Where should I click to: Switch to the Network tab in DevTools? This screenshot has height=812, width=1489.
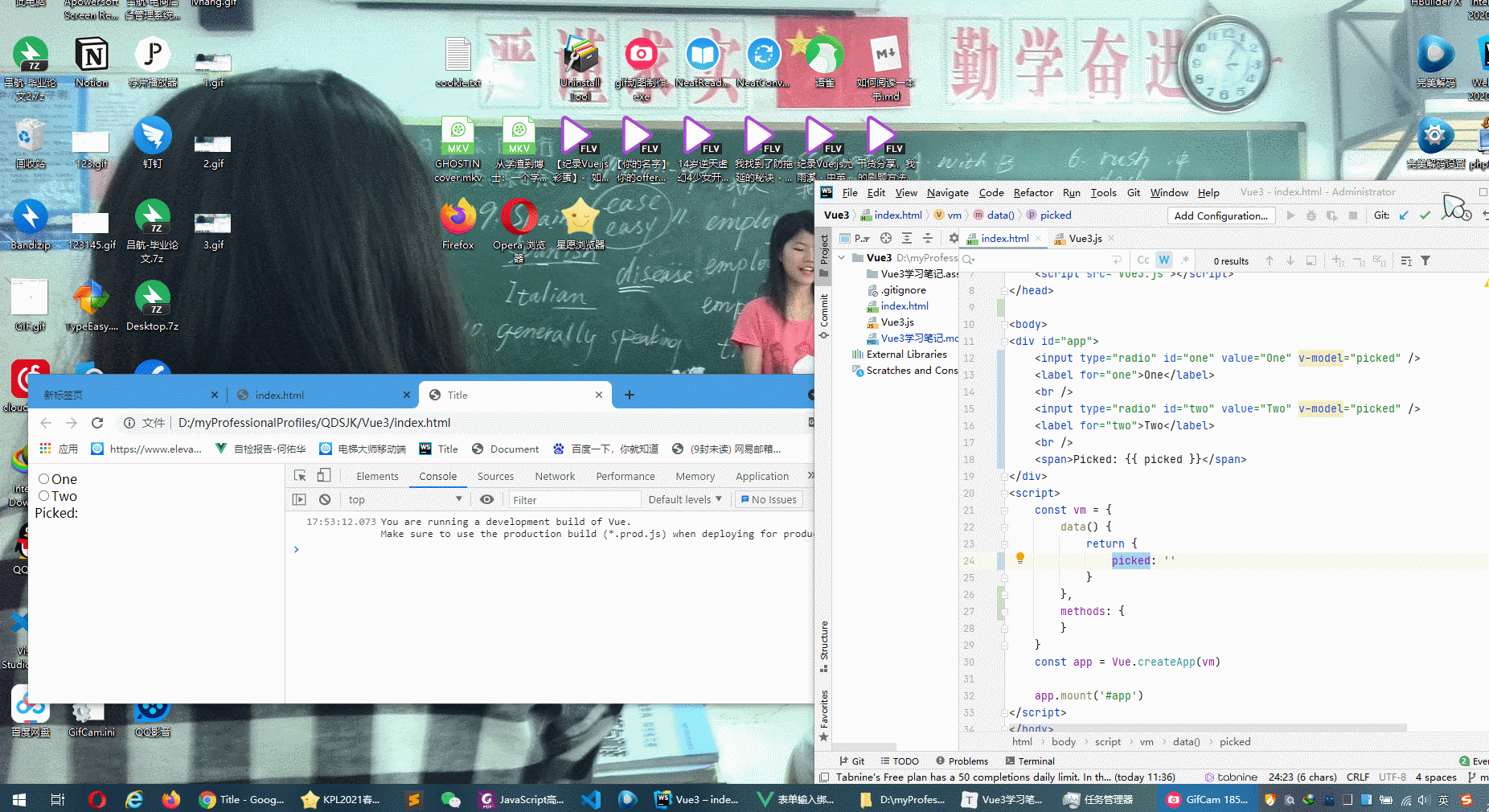tap(555, 476)
